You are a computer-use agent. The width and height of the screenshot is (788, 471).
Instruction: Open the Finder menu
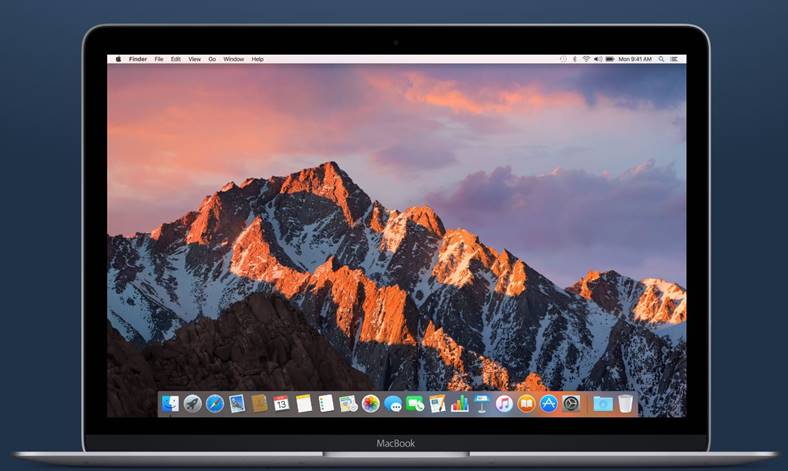click(x=138, y=59)
